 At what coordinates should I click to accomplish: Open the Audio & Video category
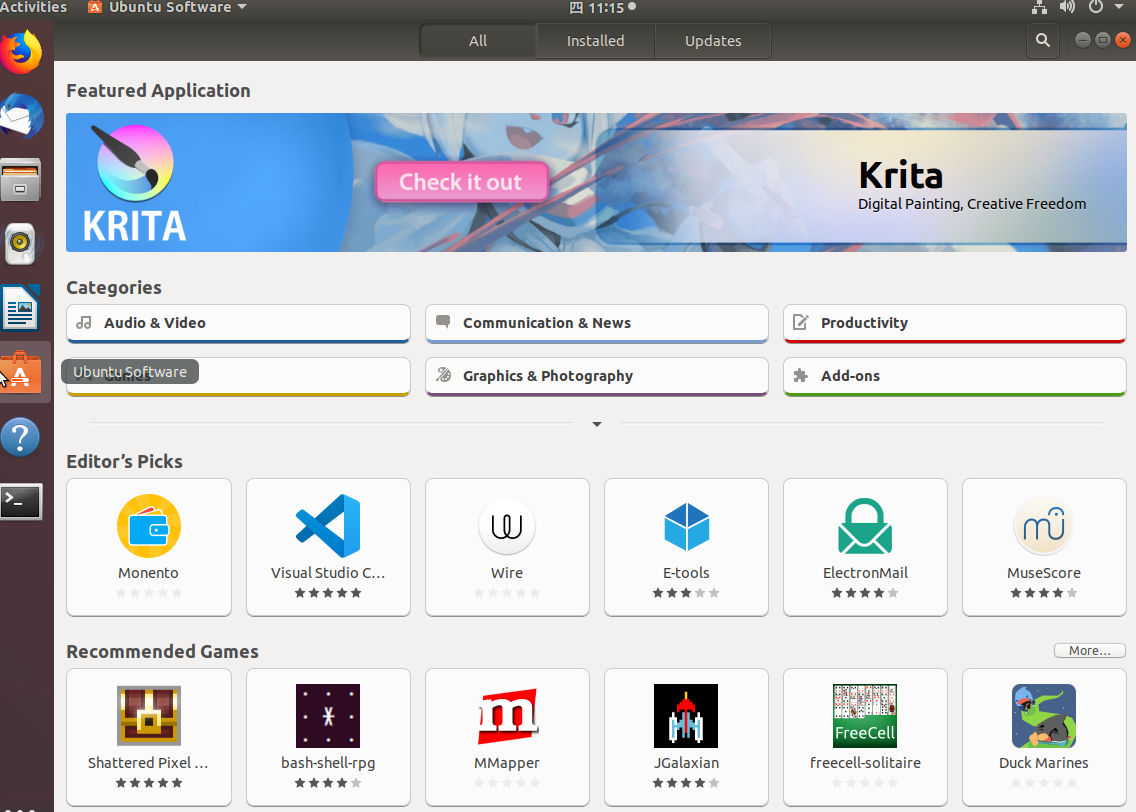click(237, 323)
